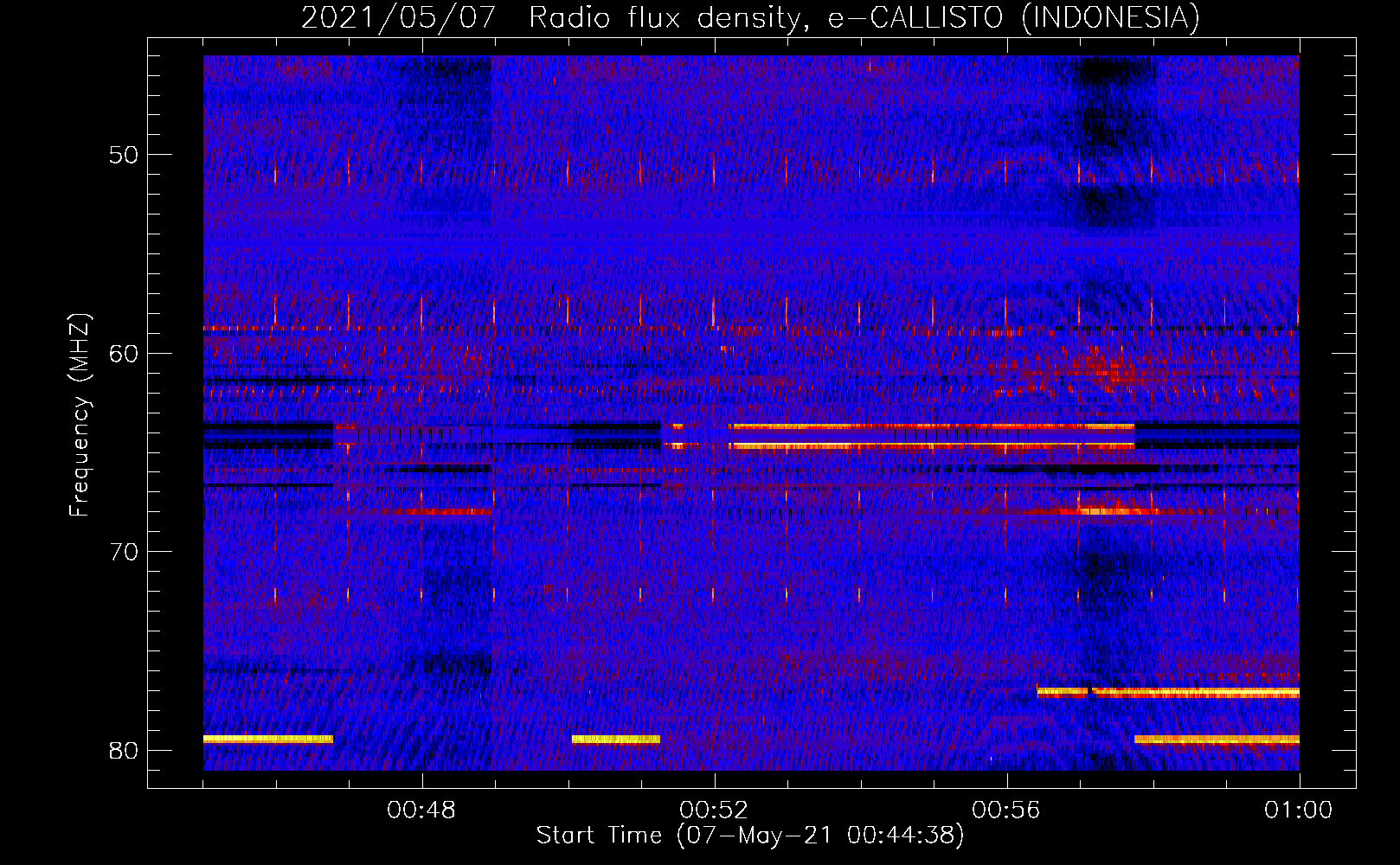Click the 'Start Time (07-May-21 00:44:38)' label
Screen dimensions: 1400x865
click(750, 836)
